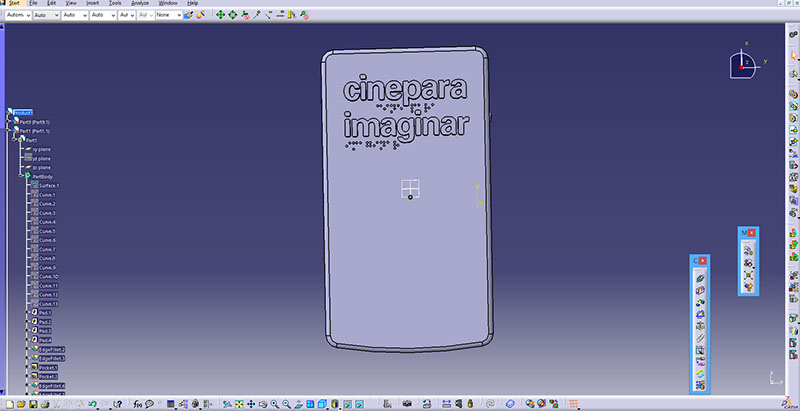Image resolution: width=800 pixels, height=411 pixels.
Task: Click the New document icon
Action: 10,404
